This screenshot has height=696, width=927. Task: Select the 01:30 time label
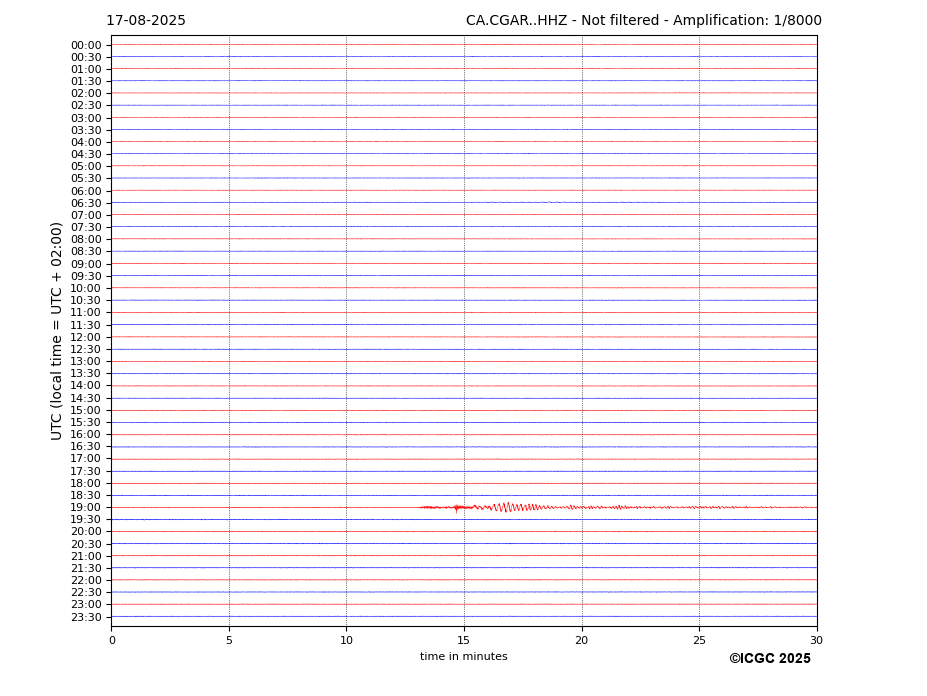pyautogui.click(x=86, y=82)
